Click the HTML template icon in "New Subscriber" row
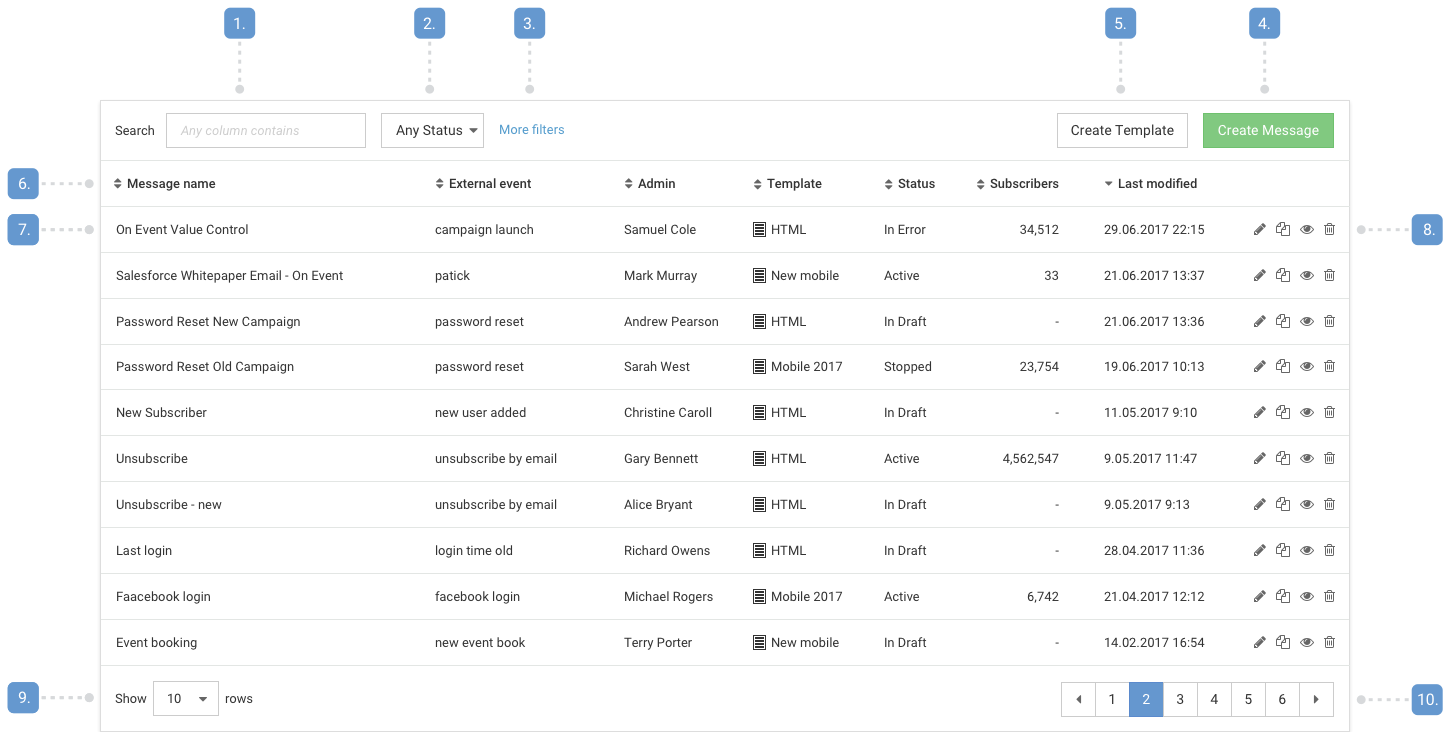 [757, 412]
